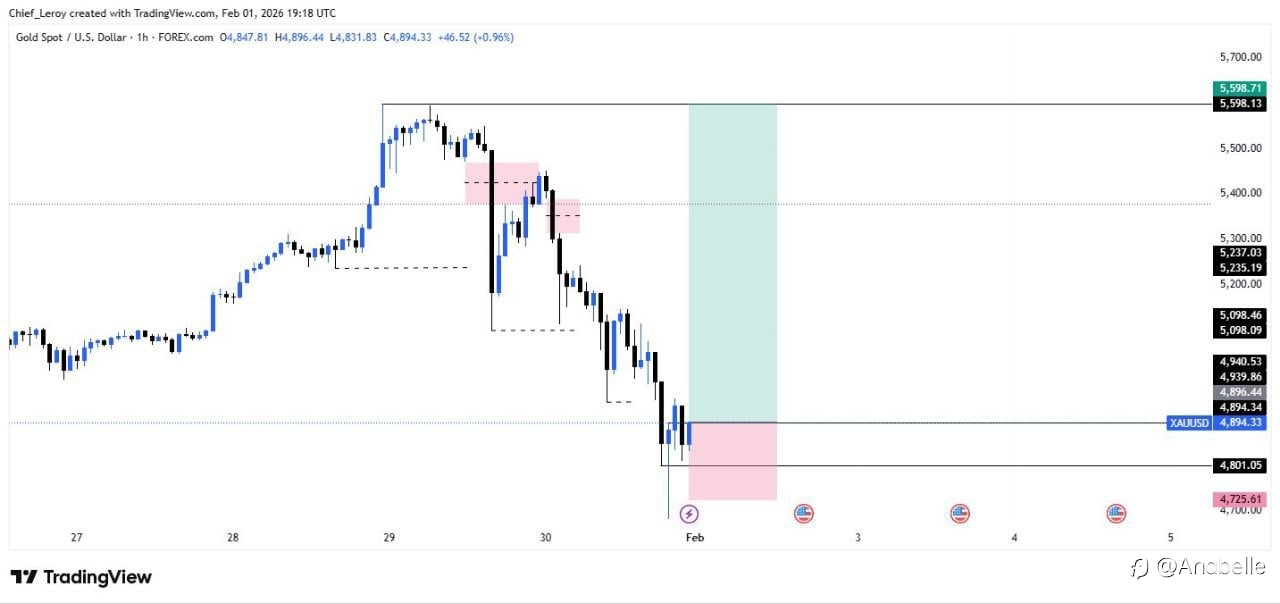Click the US flag event icon between dates 3 and 4
The image size is (1280, 604).
(x=960, y=514)
